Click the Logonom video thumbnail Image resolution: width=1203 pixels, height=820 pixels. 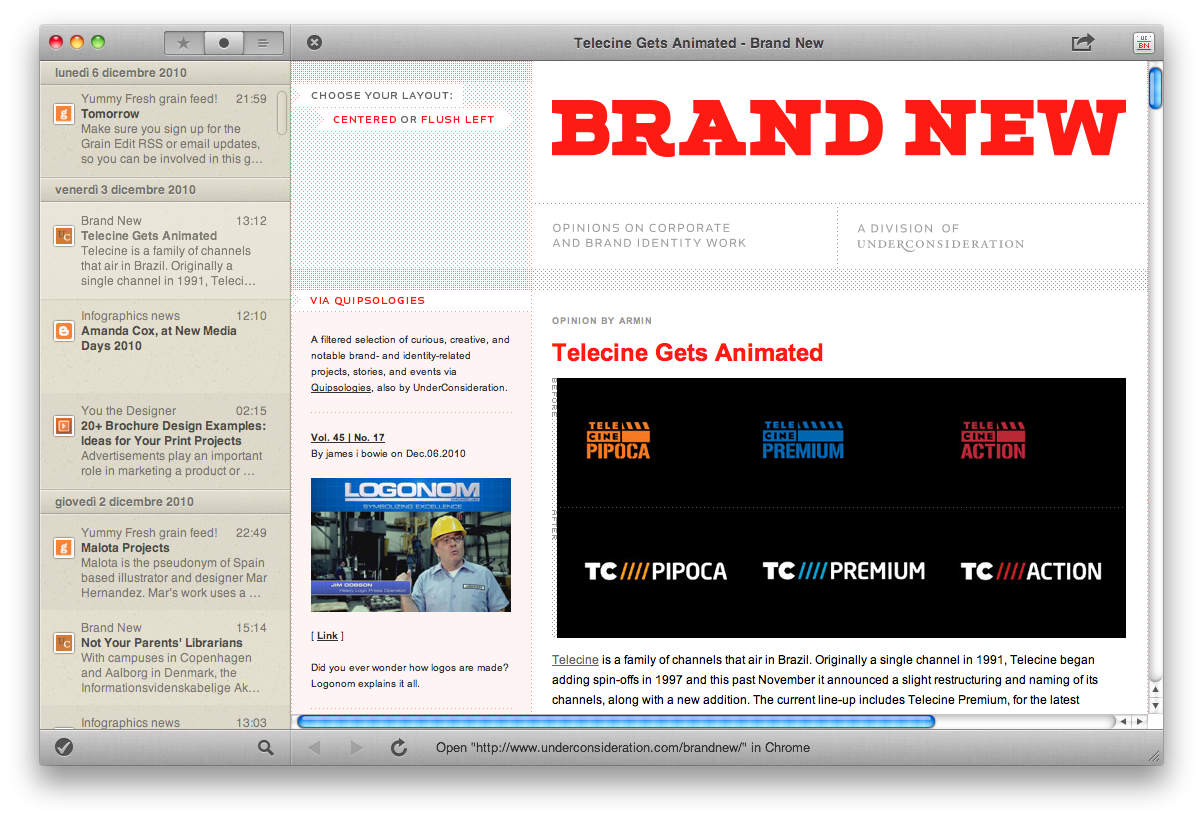[x=411, y=545]
